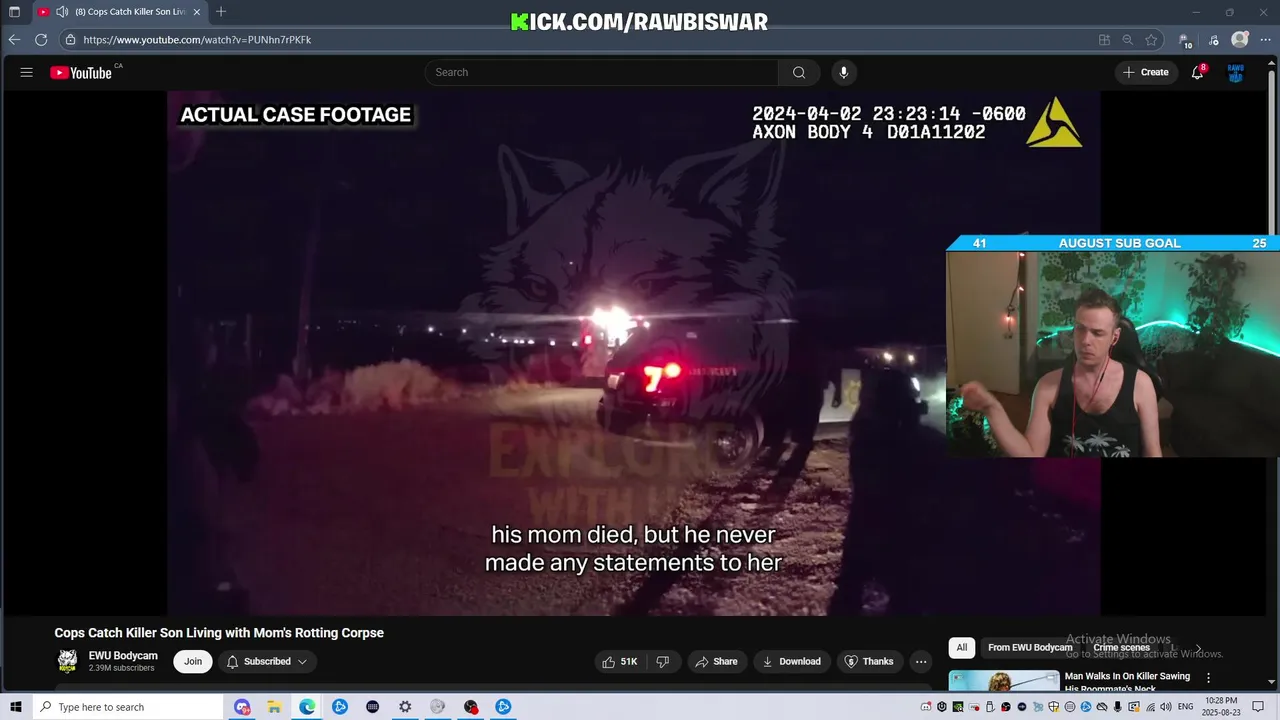View site information lock icon
This screenshot has height=720, width=1280.
[70, 40]
